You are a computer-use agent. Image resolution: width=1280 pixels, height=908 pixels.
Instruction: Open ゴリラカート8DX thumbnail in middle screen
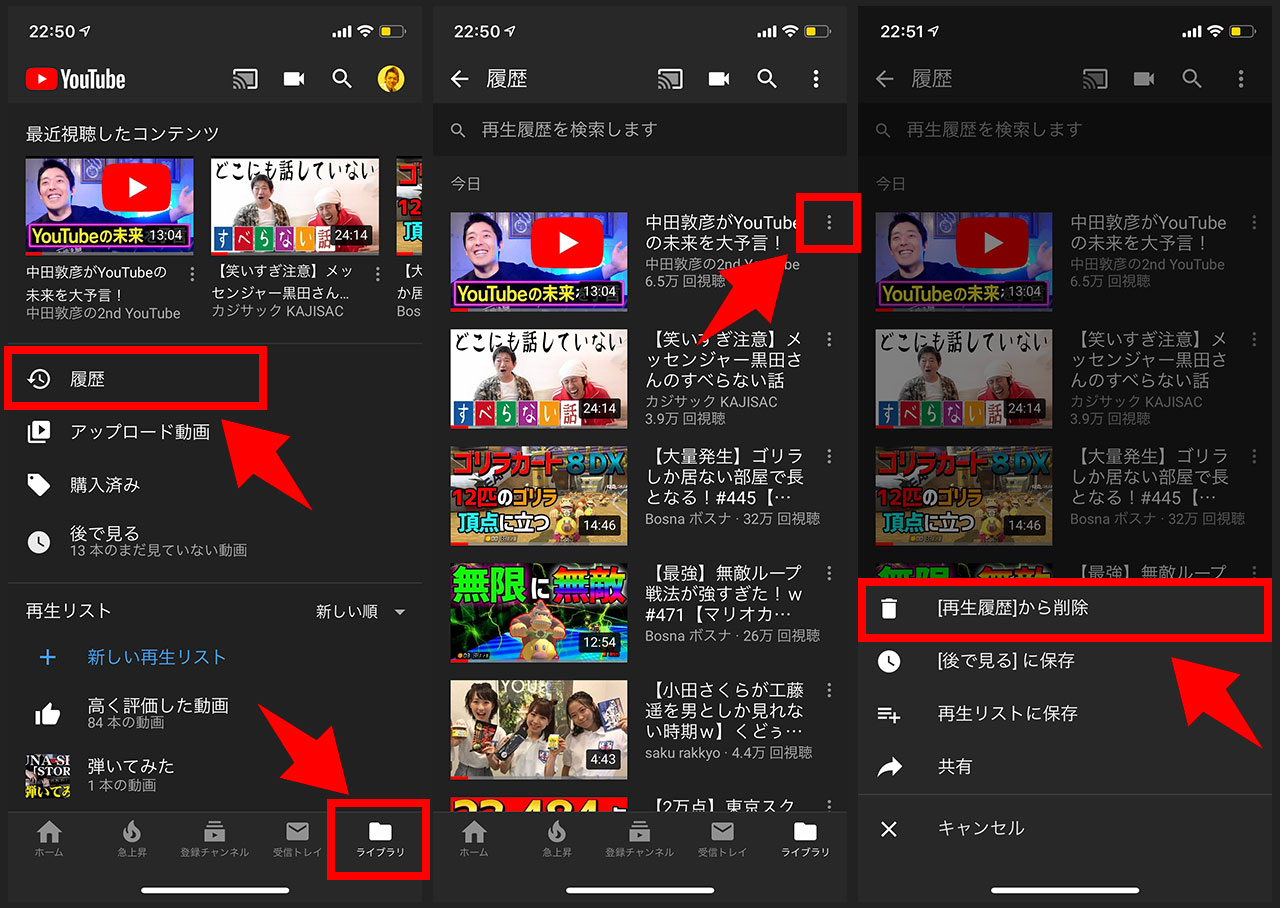click(x=539, y=495)
